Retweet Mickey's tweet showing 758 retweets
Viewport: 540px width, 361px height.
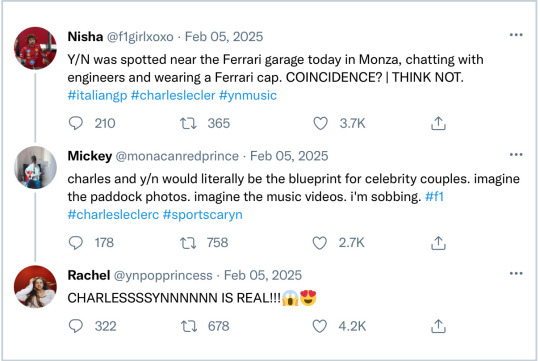(188, 243)
